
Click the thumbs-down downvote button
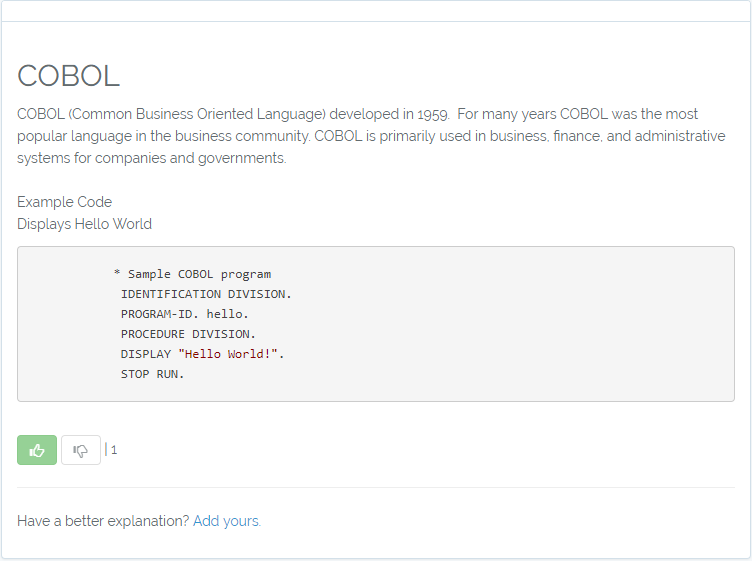[81, 450]
